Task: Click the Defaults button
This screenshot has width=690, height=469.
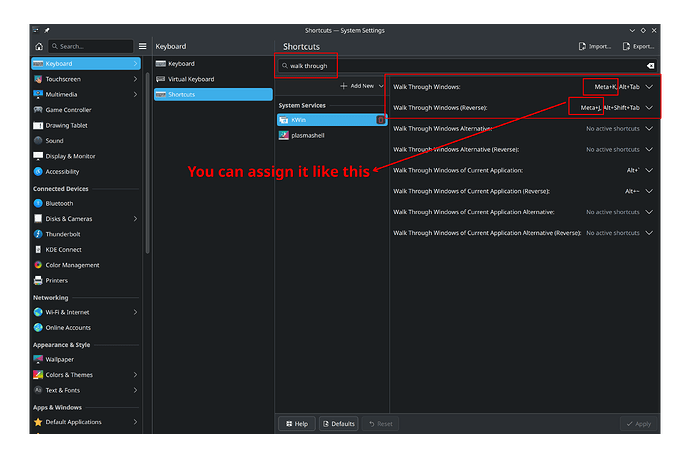Action: point(338,424)
